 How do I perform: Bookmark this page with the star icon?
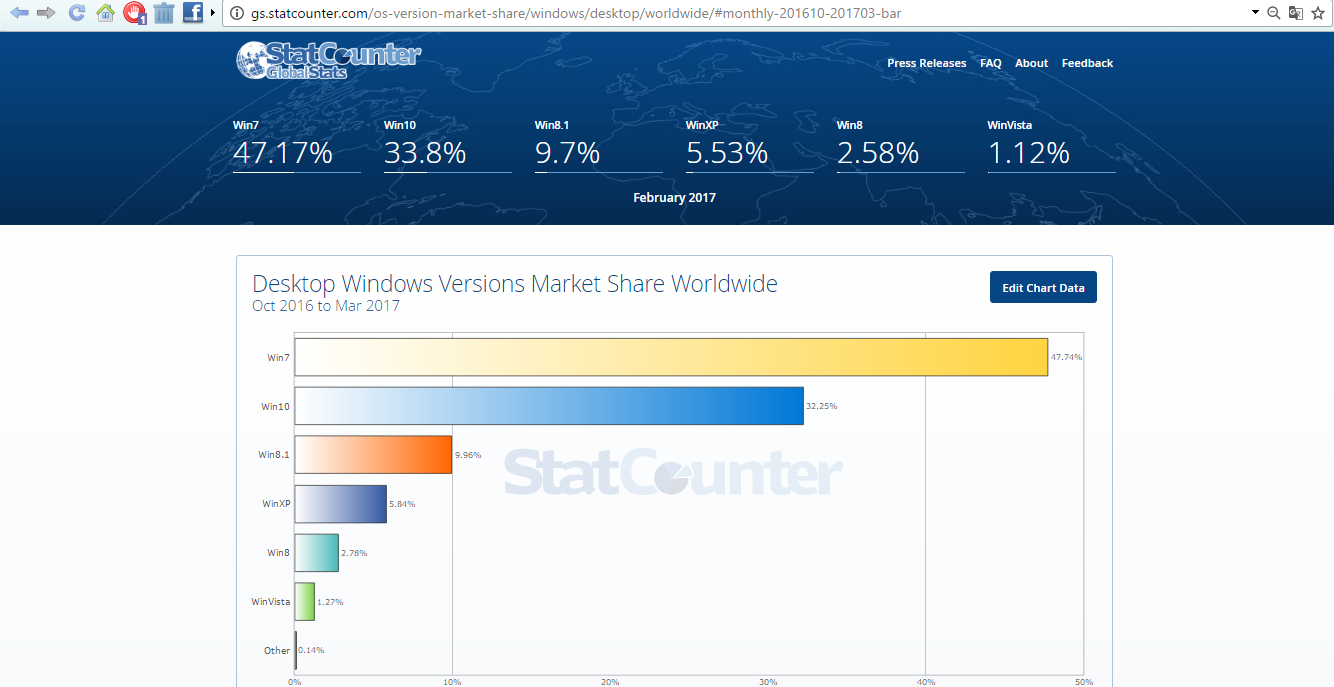(1318, 13)
